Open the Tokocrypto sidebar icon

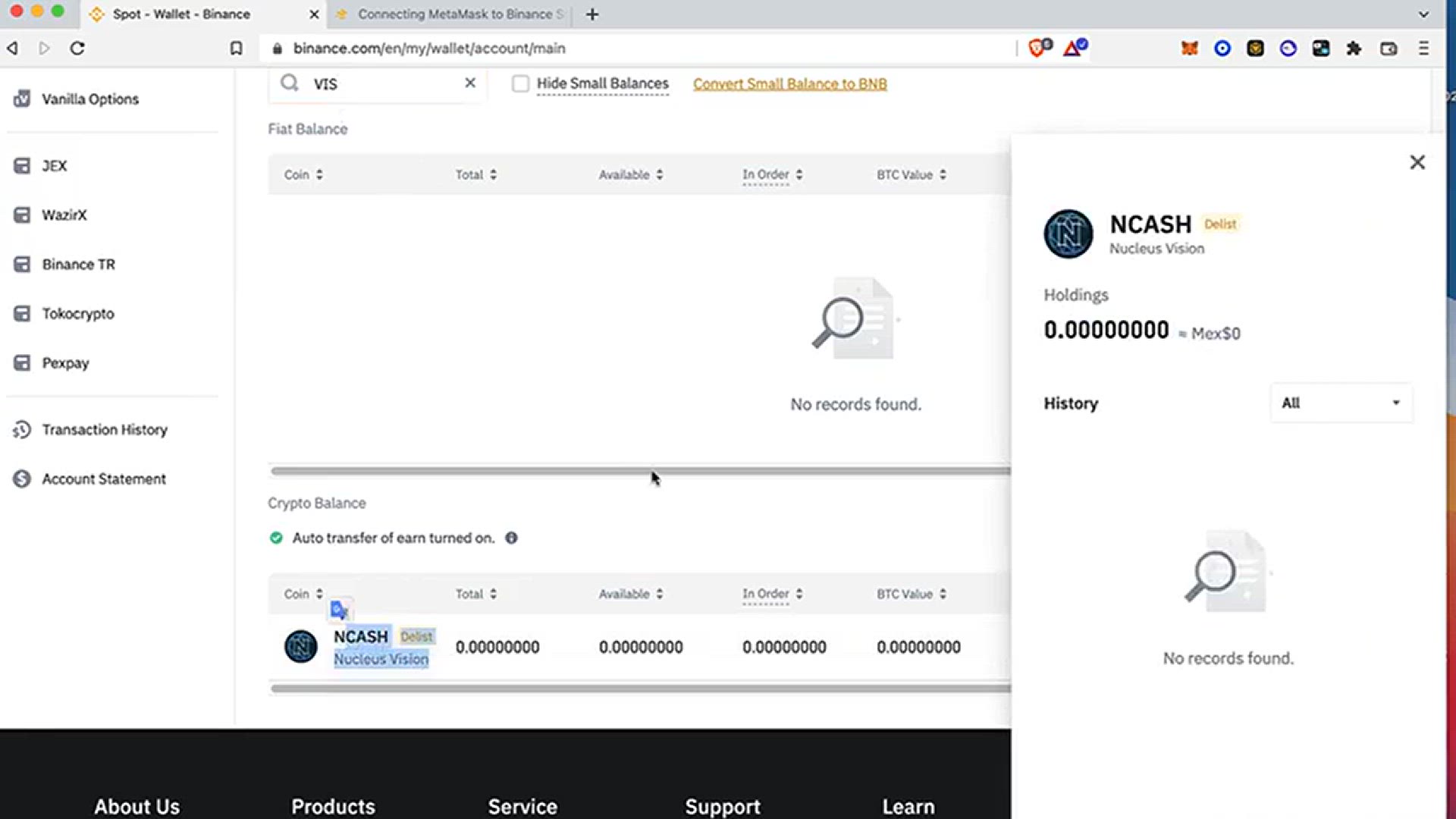coord(22,313)
